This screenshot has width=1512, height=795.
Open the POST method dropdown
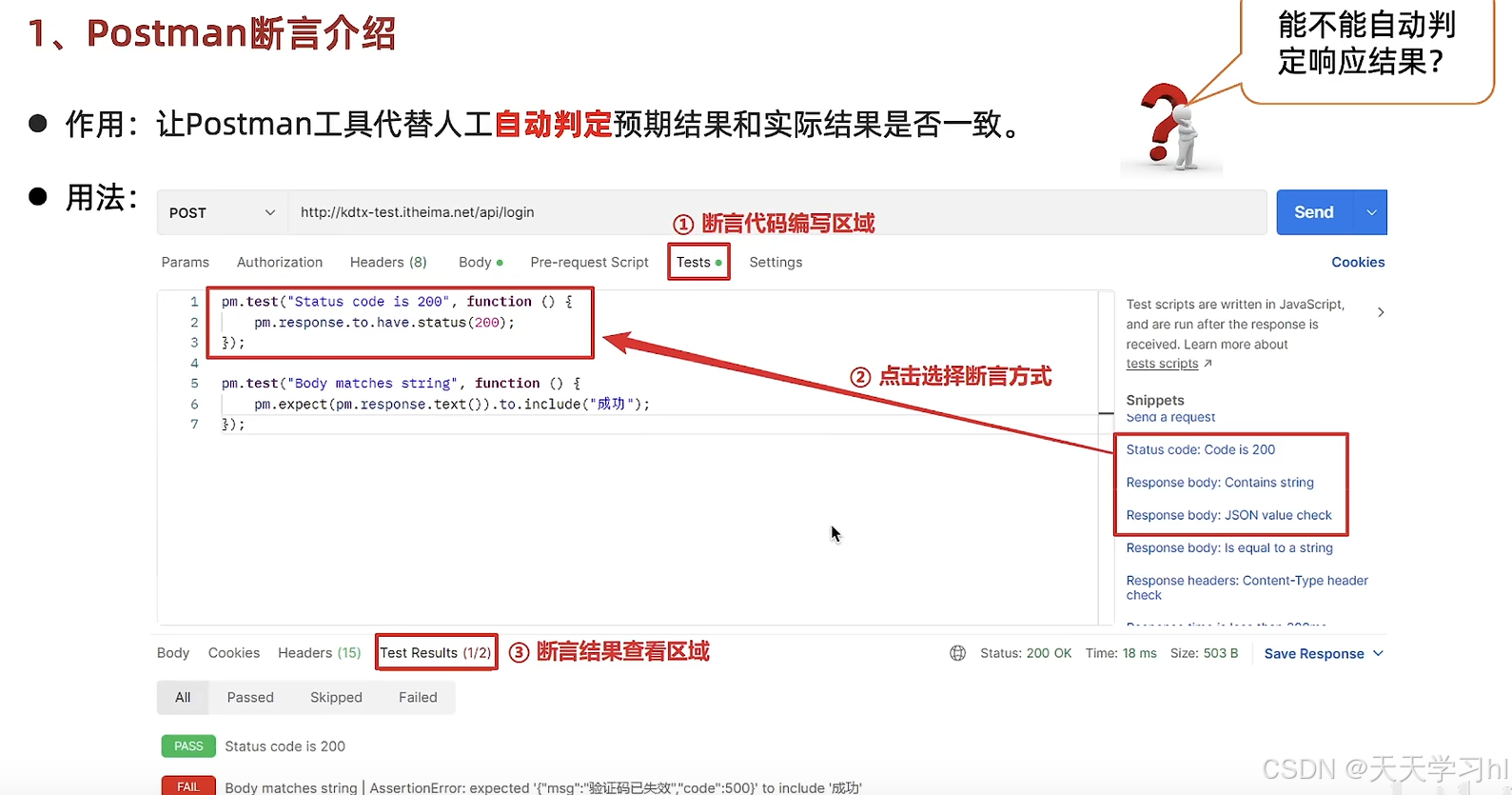(x=222, y=212)
